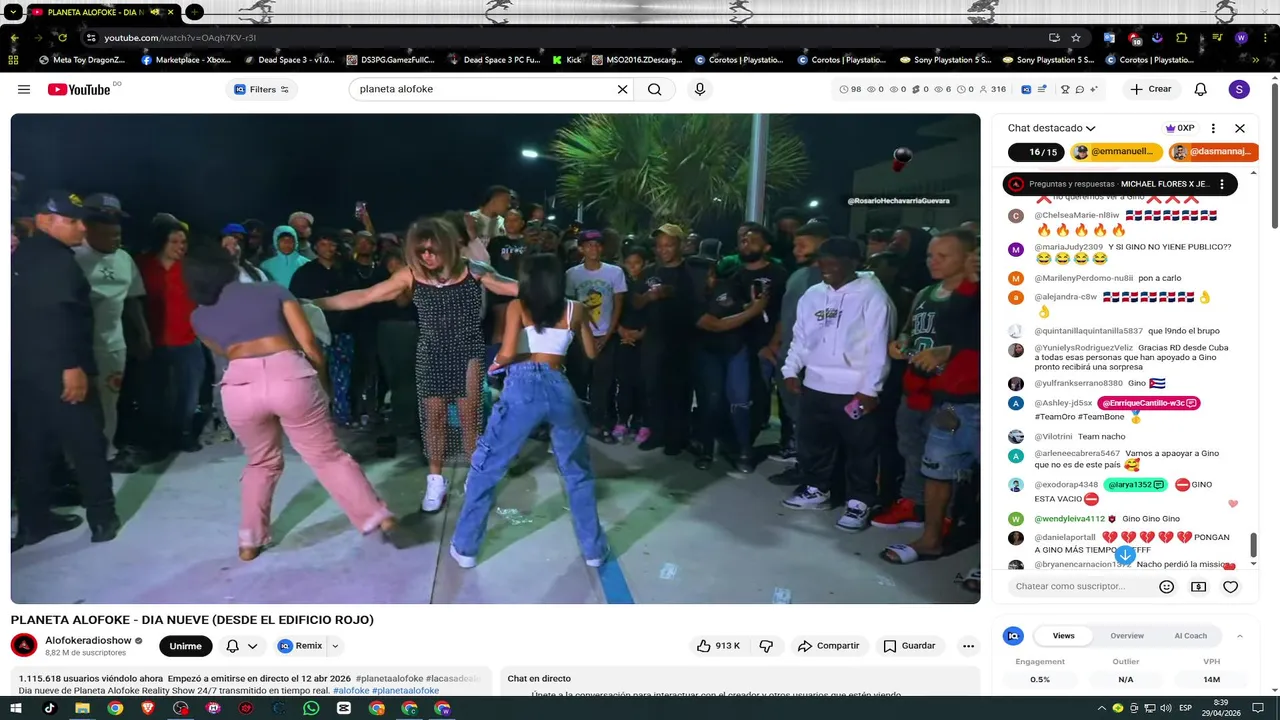Viewport: 1280px width, 720px height.
Task: Open the Windows Start menu
Action: [16, 708]
